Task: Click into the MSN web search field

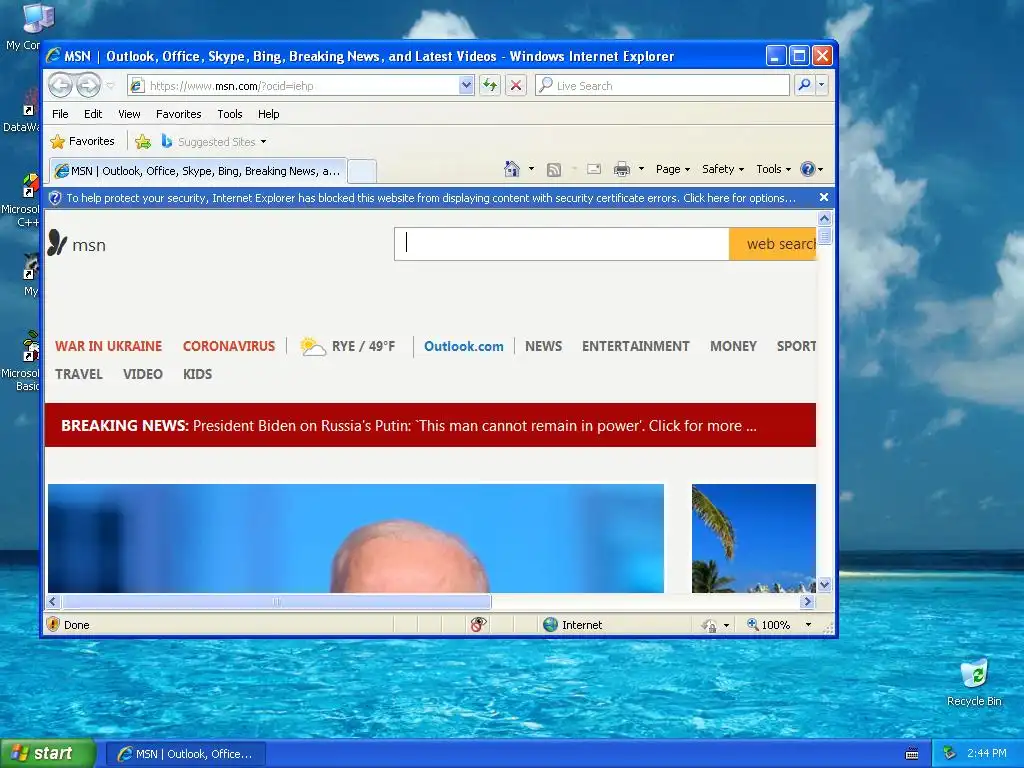Action: pyautogui.click(x=562, y=244)
